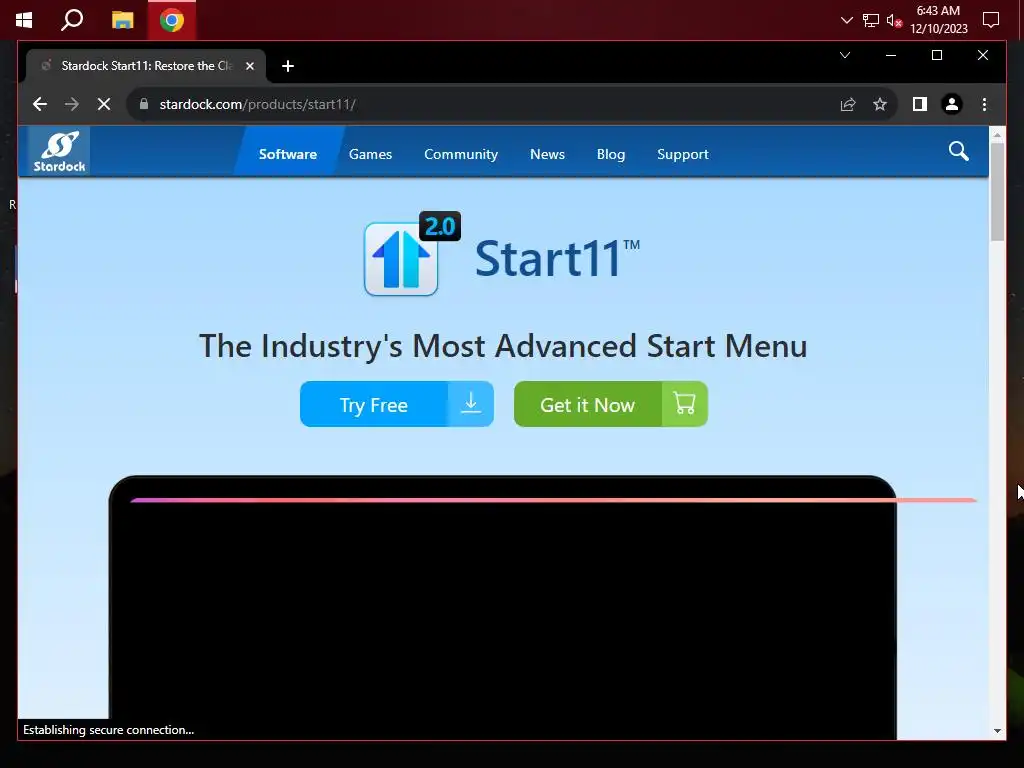Viewport: 1024px width, 768px height.
Task: Open Stardock site search magnifier
Action: pyautogui.click(x=959, y=152)
